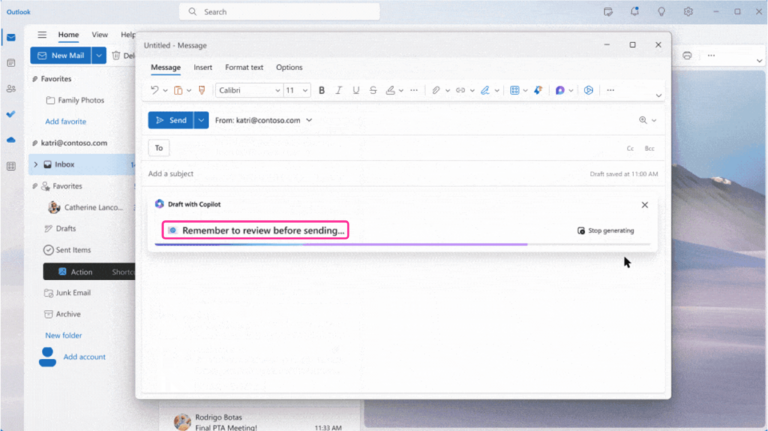768x431 pixels.
Task: Open the Calibri font name dropdown
Action: tap(247, 90)
